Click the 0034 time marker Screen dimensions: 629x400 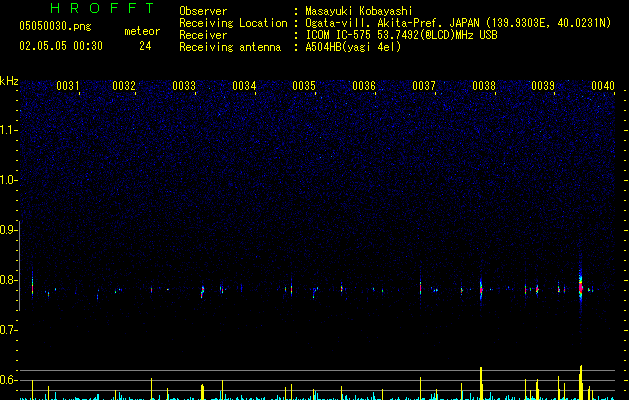tap(244, 85)
